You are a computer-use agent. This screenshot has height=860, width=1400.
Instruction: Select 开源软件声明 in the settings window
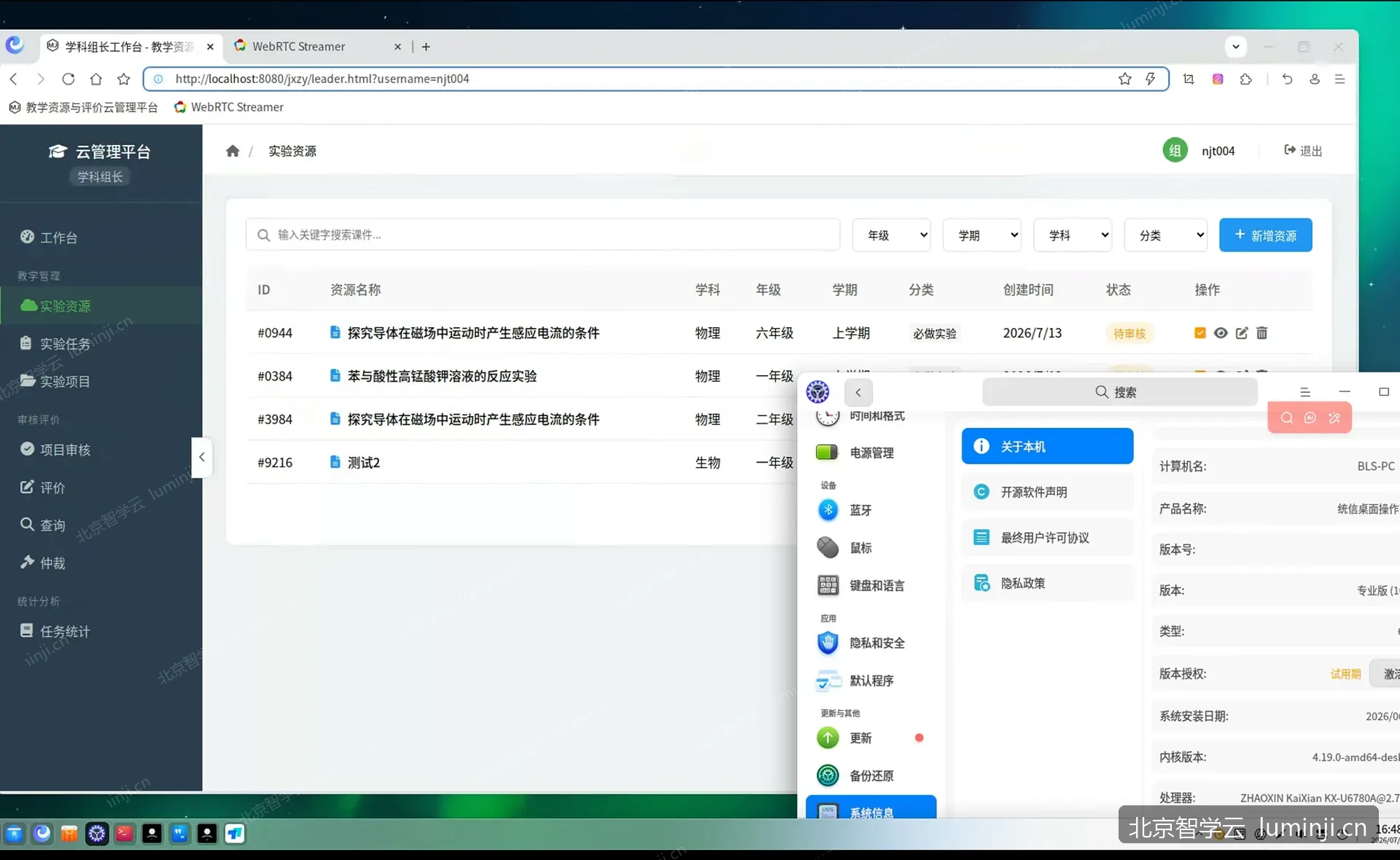click(x=1047, y=492)
